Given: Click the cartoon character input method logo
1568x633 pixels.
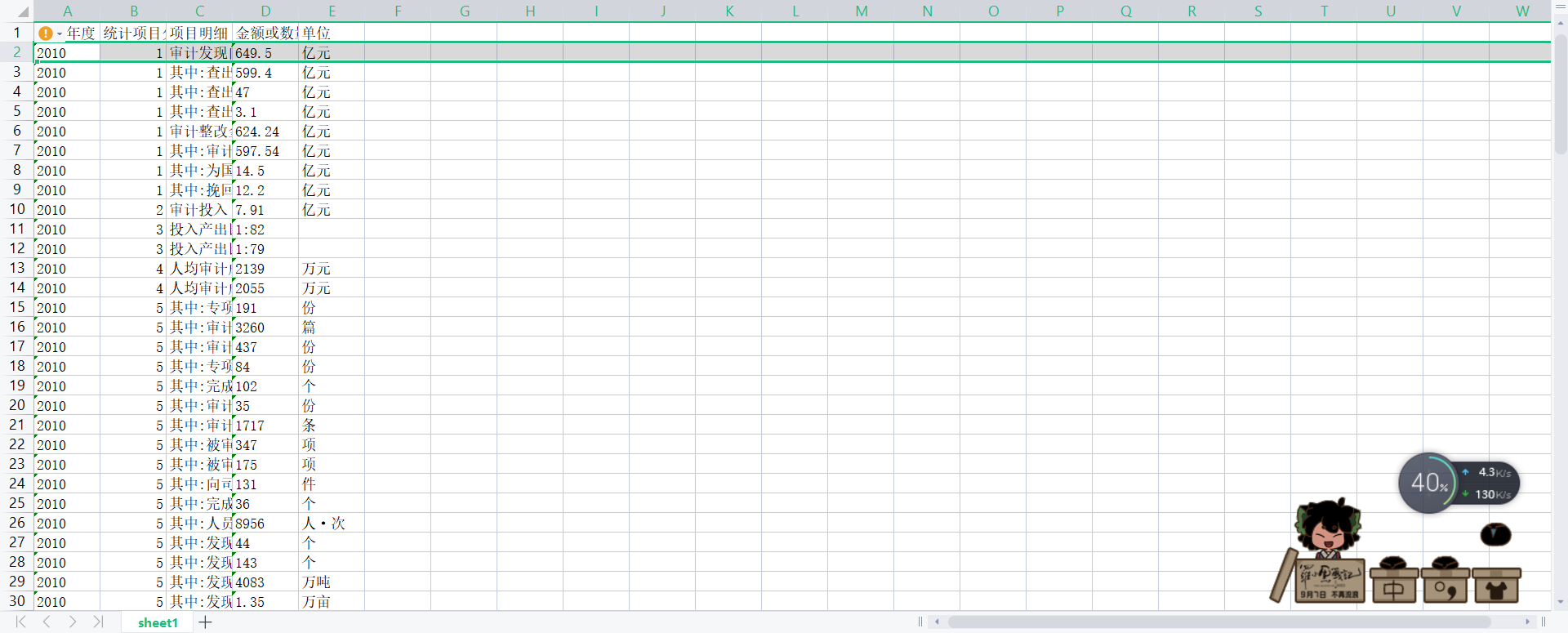Looking at the screenshot, I should pos(1328,551).
